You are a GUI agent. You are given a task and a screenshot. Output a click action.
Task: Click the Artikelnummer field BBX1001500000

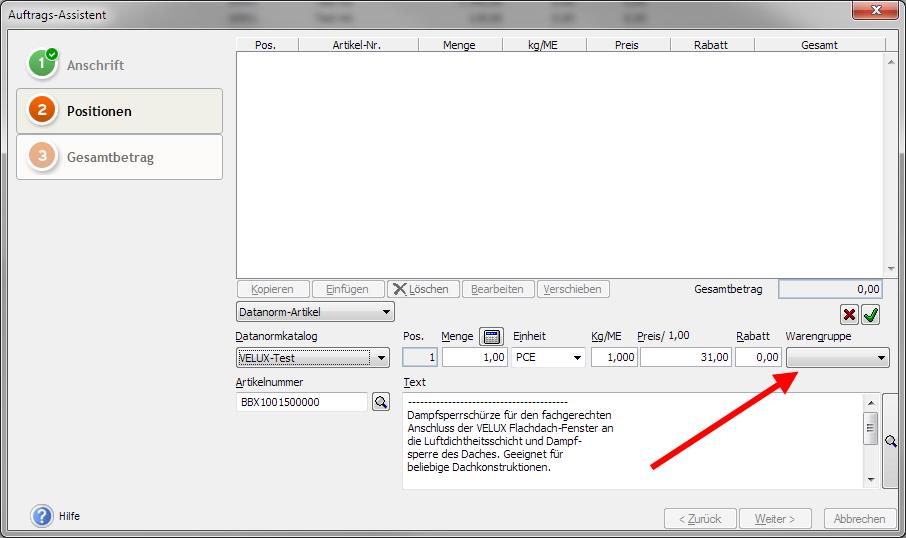[x=302, y=402]
